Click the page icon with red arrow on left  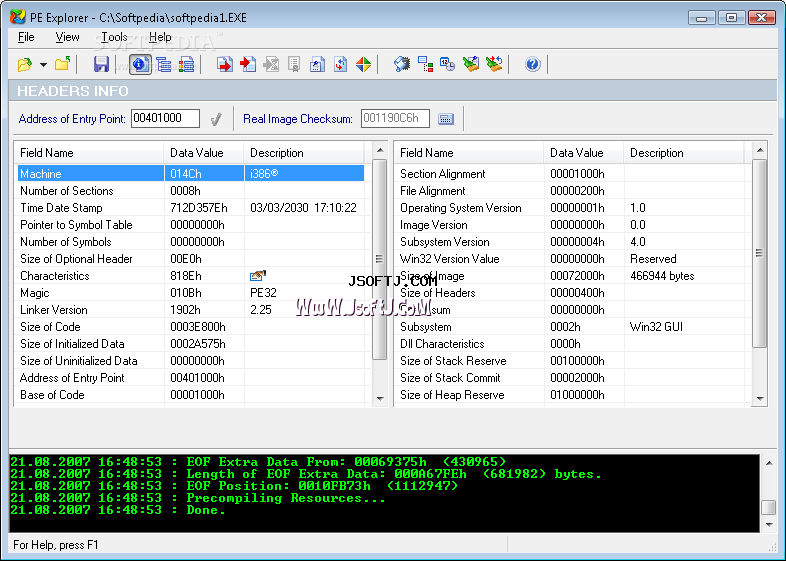tap(248, 65)
